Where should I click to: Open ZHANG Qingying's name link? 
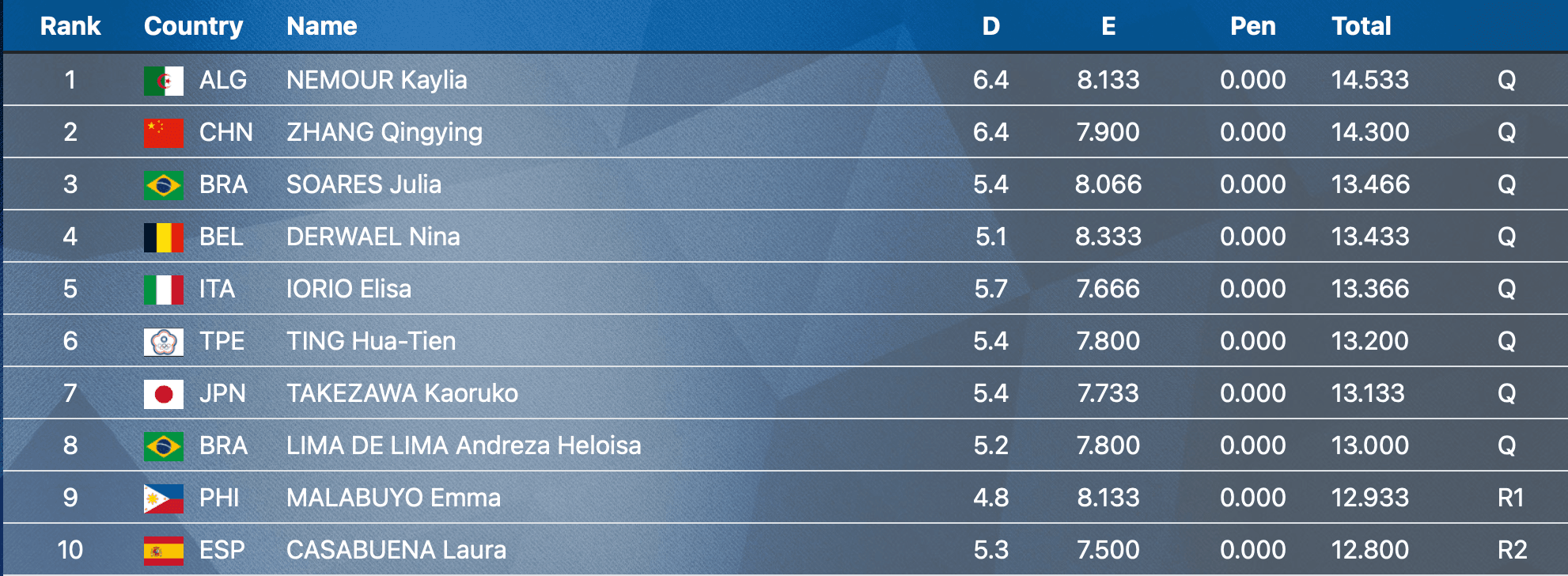(384, 132)
